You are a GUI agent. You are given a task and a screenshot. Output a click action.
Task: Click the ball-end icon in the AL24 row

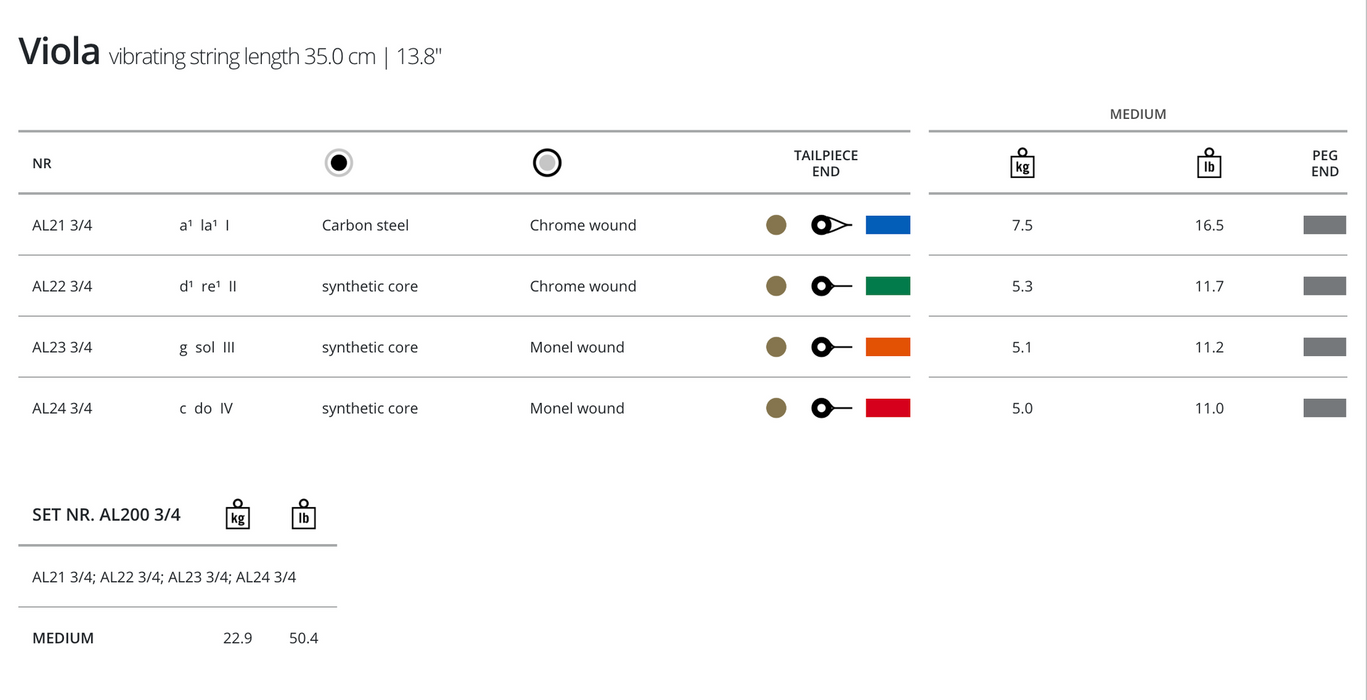coord(830,408)
